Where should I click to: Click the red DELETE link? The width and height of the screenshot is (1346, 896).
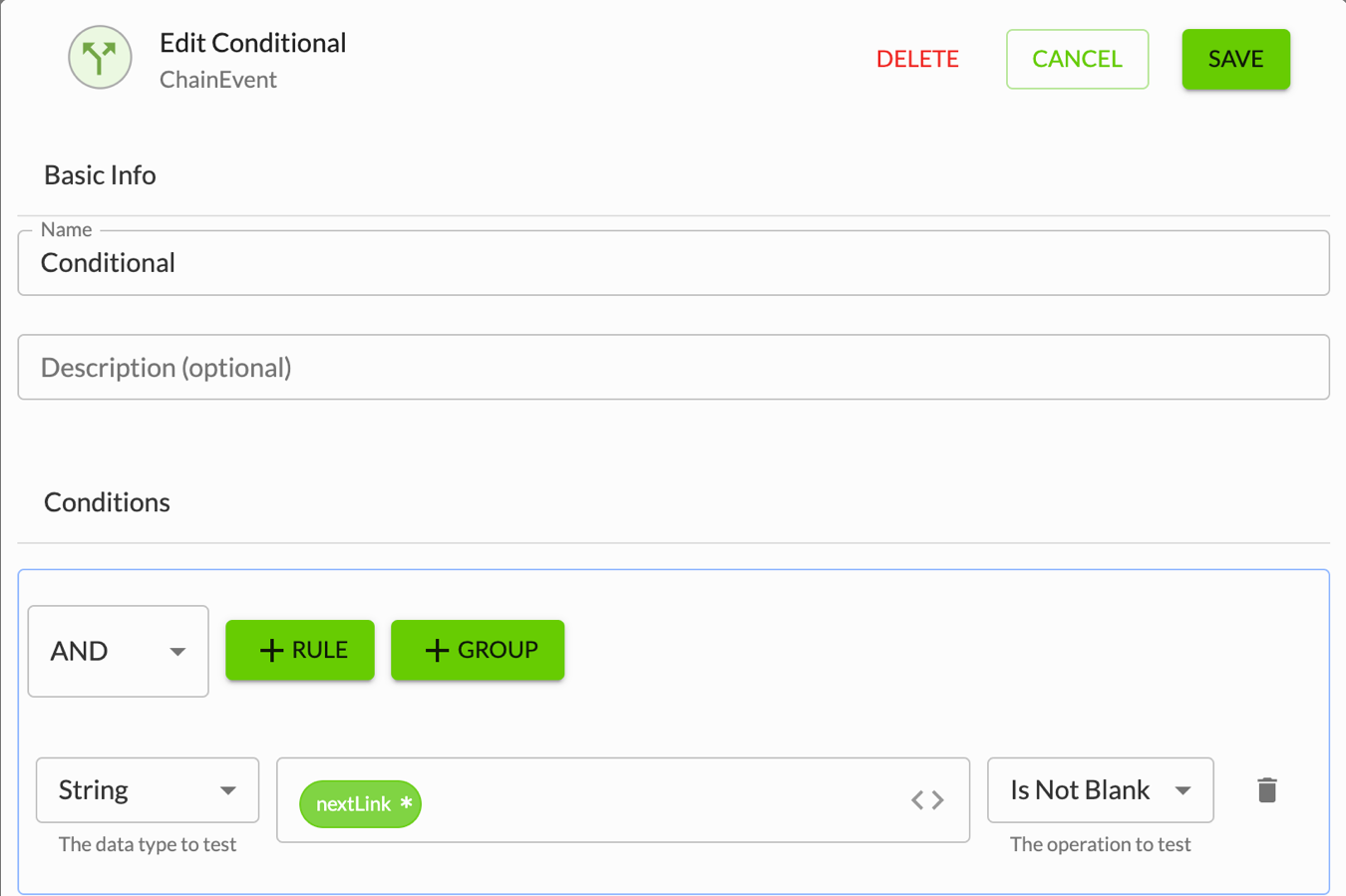tap(917, 59)
